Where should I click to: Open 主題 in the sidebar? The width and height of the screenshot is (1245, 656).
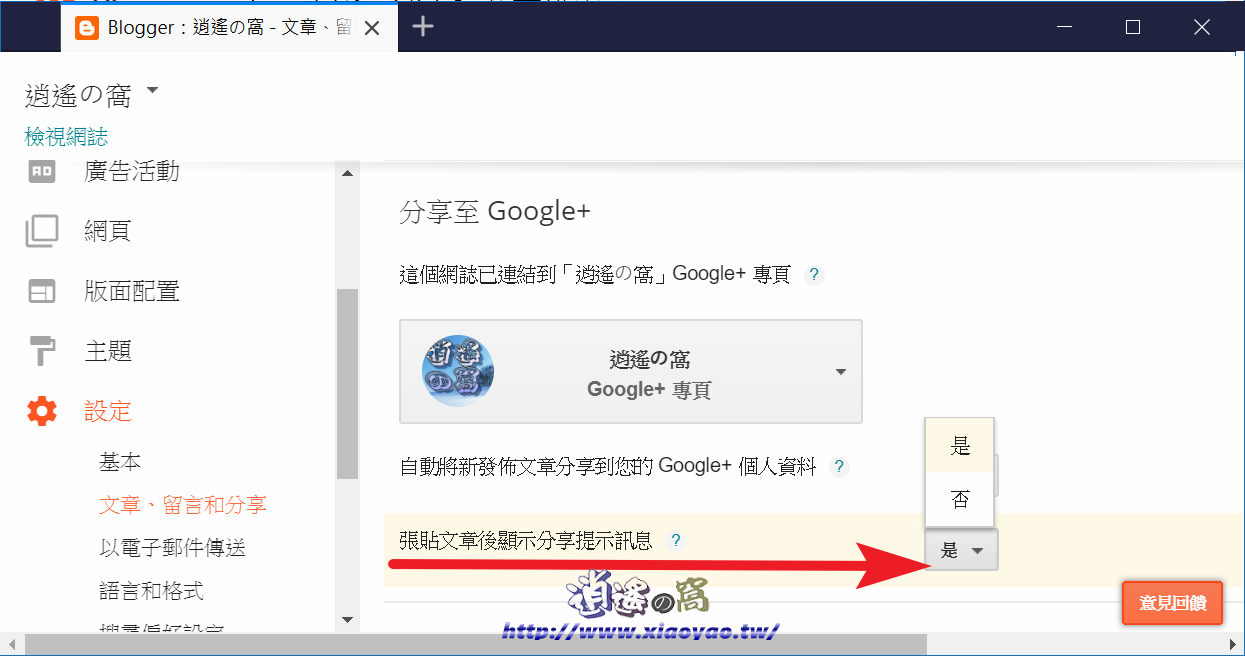[x=108, y=351]
